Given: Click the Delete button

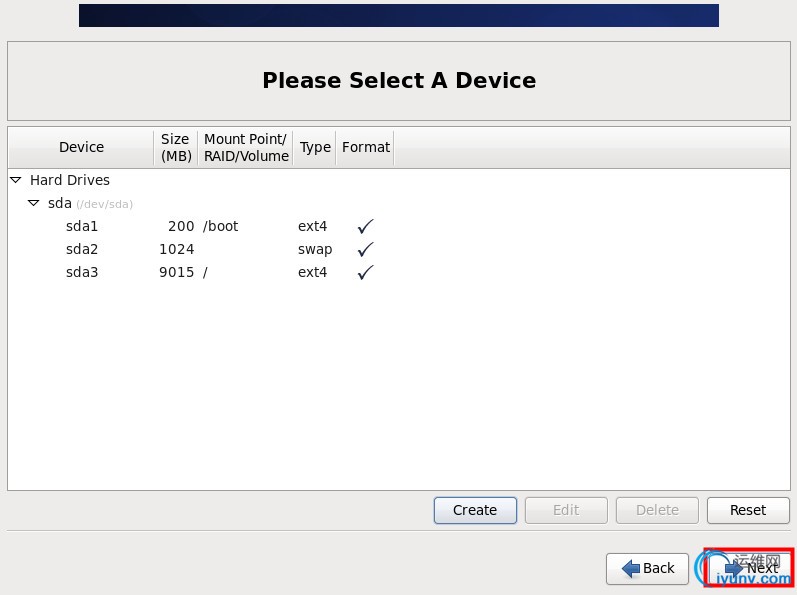Looking at the screenshot, I should pos(657,510).
